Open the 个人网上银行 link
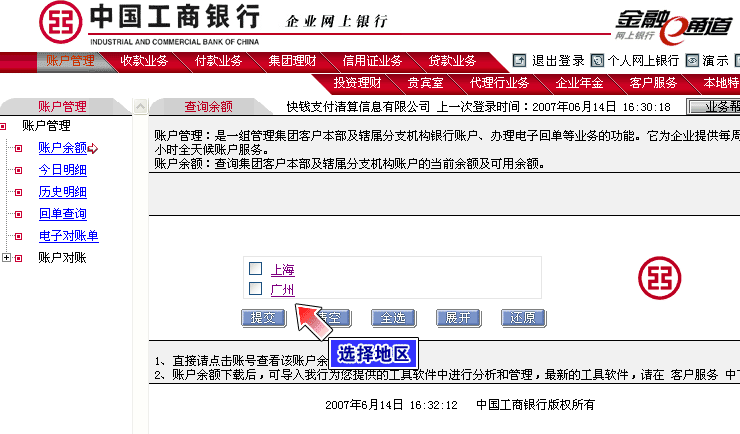The image size is (740, 434). coord(643,61)
